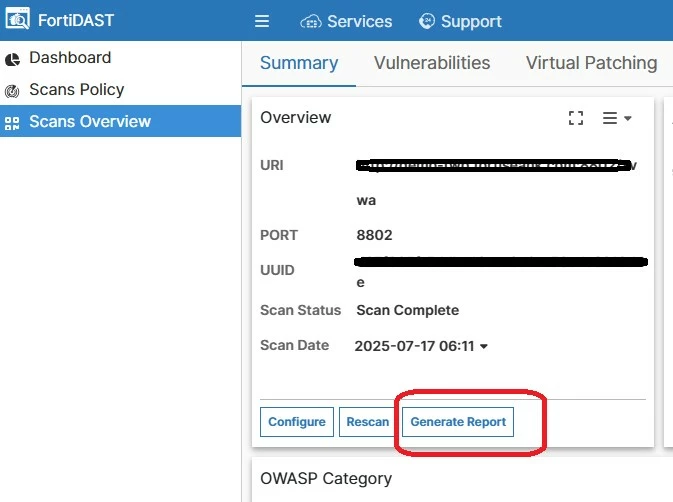Viewport: 673px width, 502px height.
Task: Expand Overview panel to fullscreen
Action: (x=576, y=118)
